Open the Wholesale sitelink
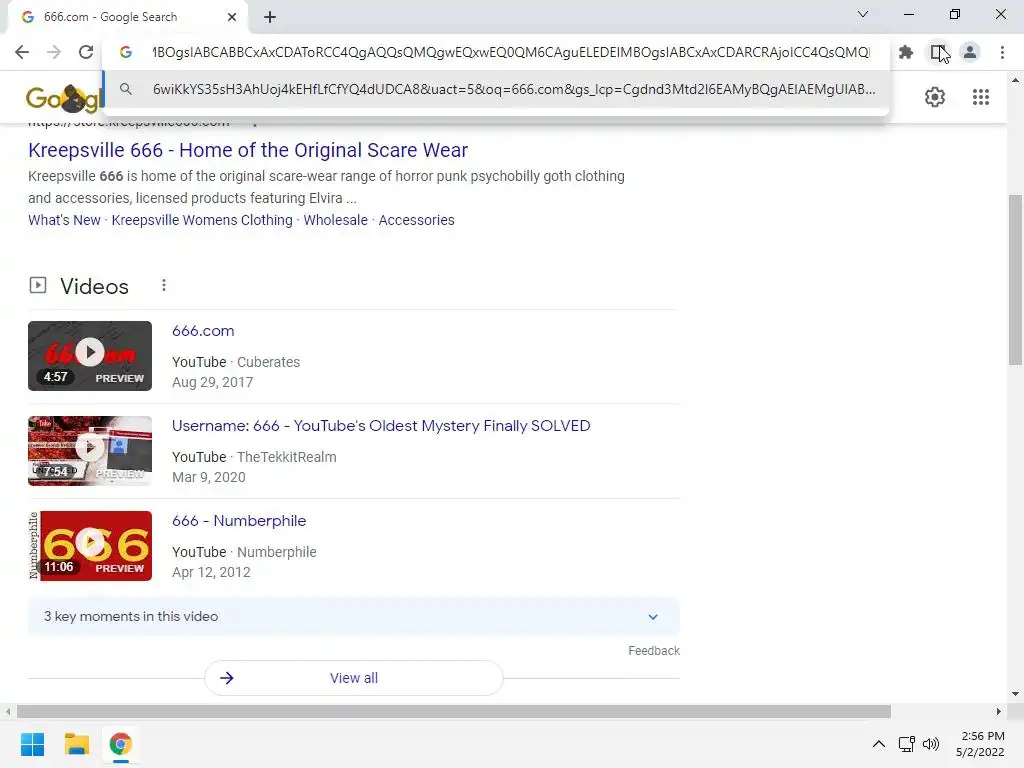This screenshot has width=1024, height=768. (336, 220)
